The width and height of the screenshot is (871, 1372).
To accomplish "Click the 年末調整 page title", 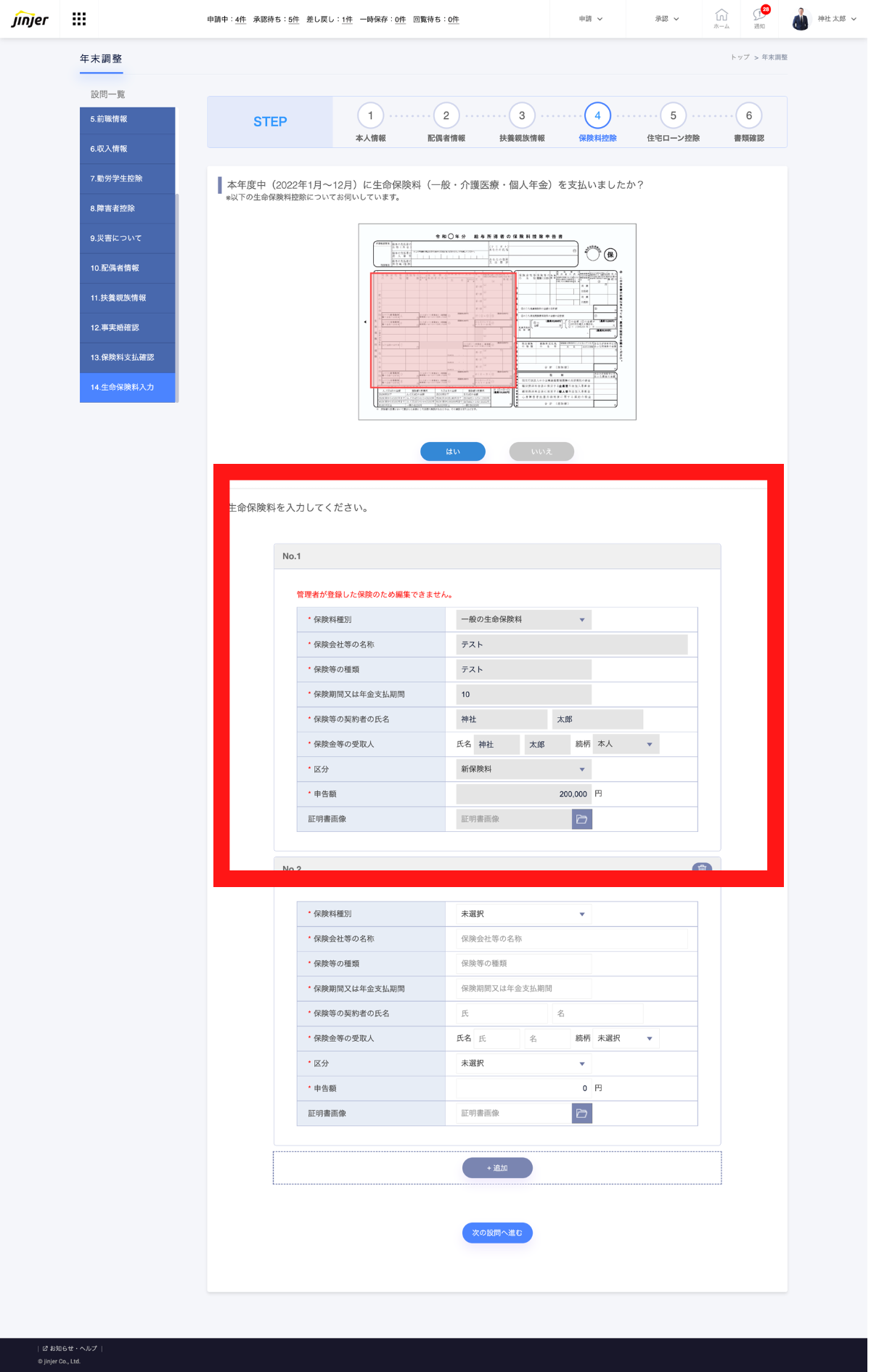I will coord(101,59).
